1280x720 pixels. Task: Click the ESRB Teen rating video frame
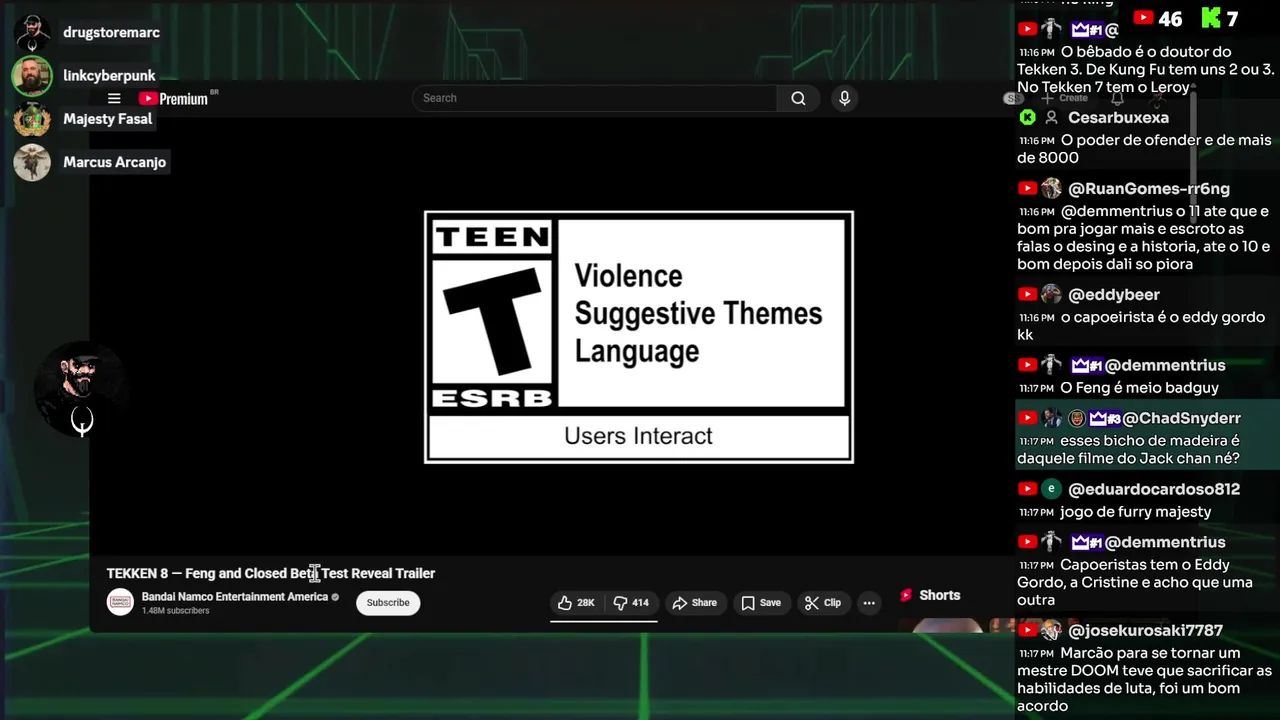[639, 337]
